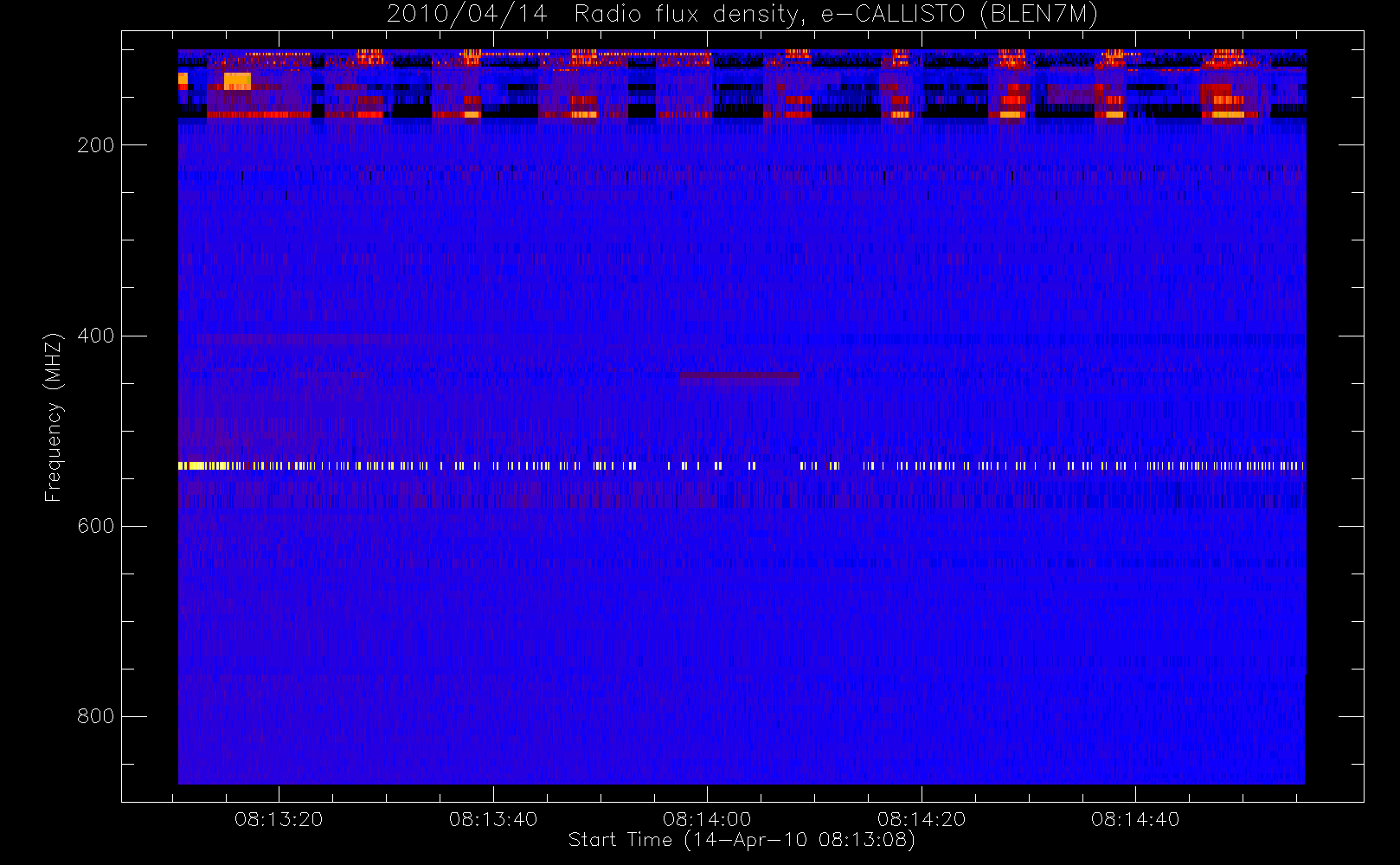1400x865 pixels.
Task: Click the 'Frequency (MHZ)' axis label
Action: point(54,417)
